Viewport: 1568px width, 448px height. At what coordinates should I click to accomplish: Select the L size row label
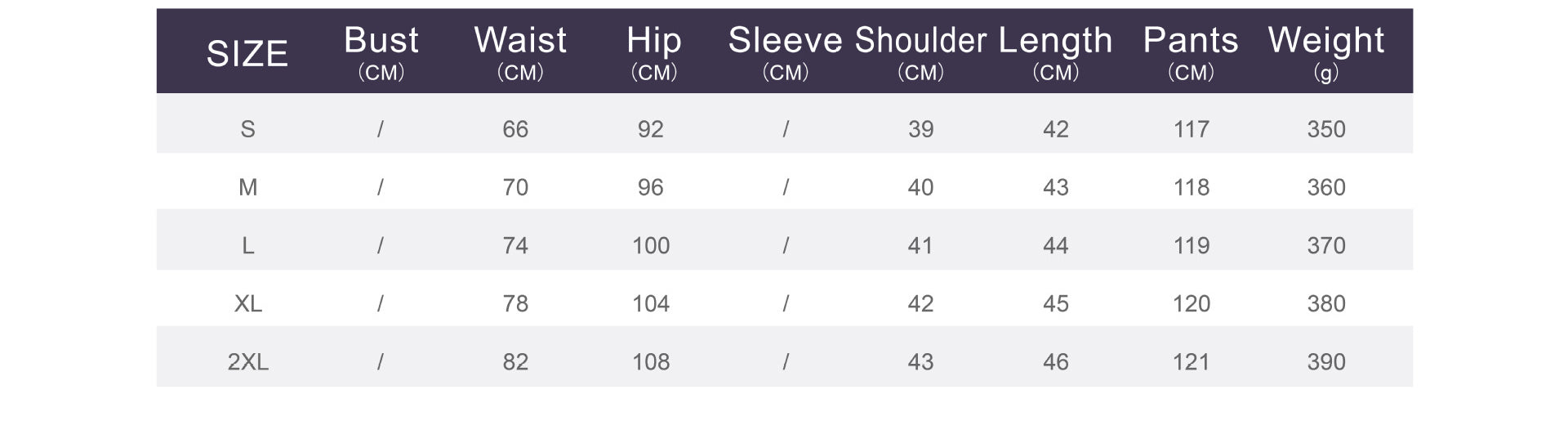[x=247, y=245]
